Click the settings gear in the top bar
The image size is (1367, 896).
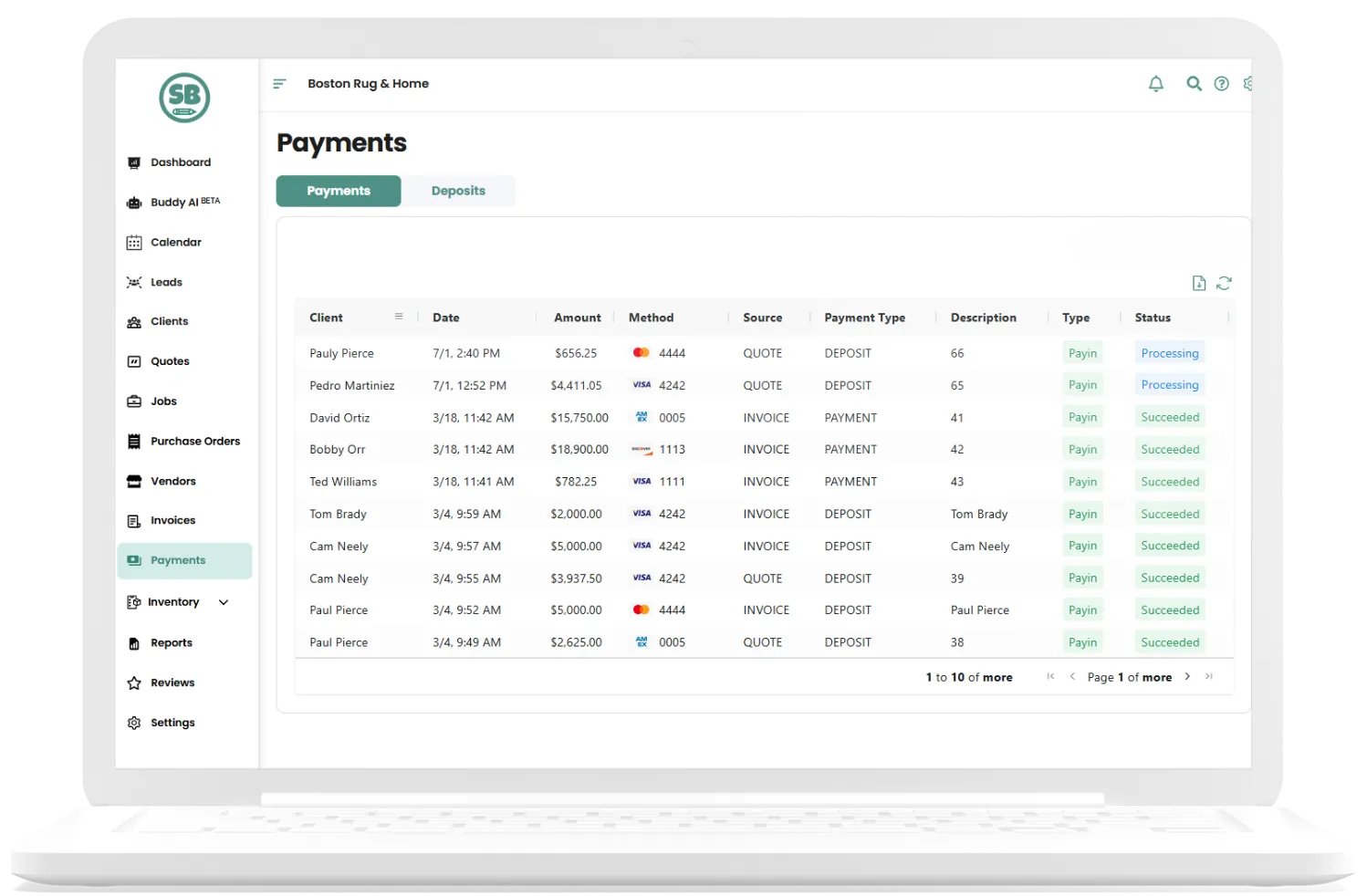pyautogui.click(x=1248, y=83)
